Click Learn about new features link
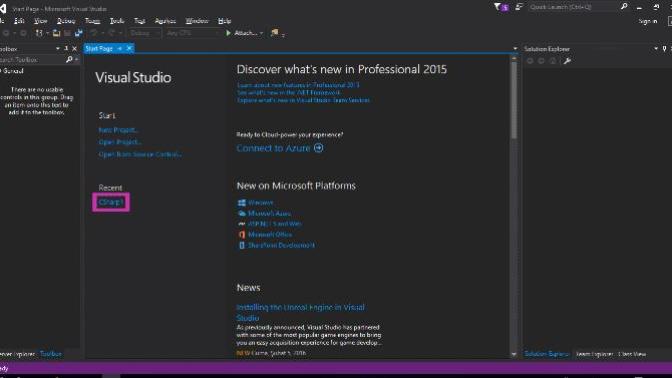This screenshot has width=672, height=378. tap(298, 85)
